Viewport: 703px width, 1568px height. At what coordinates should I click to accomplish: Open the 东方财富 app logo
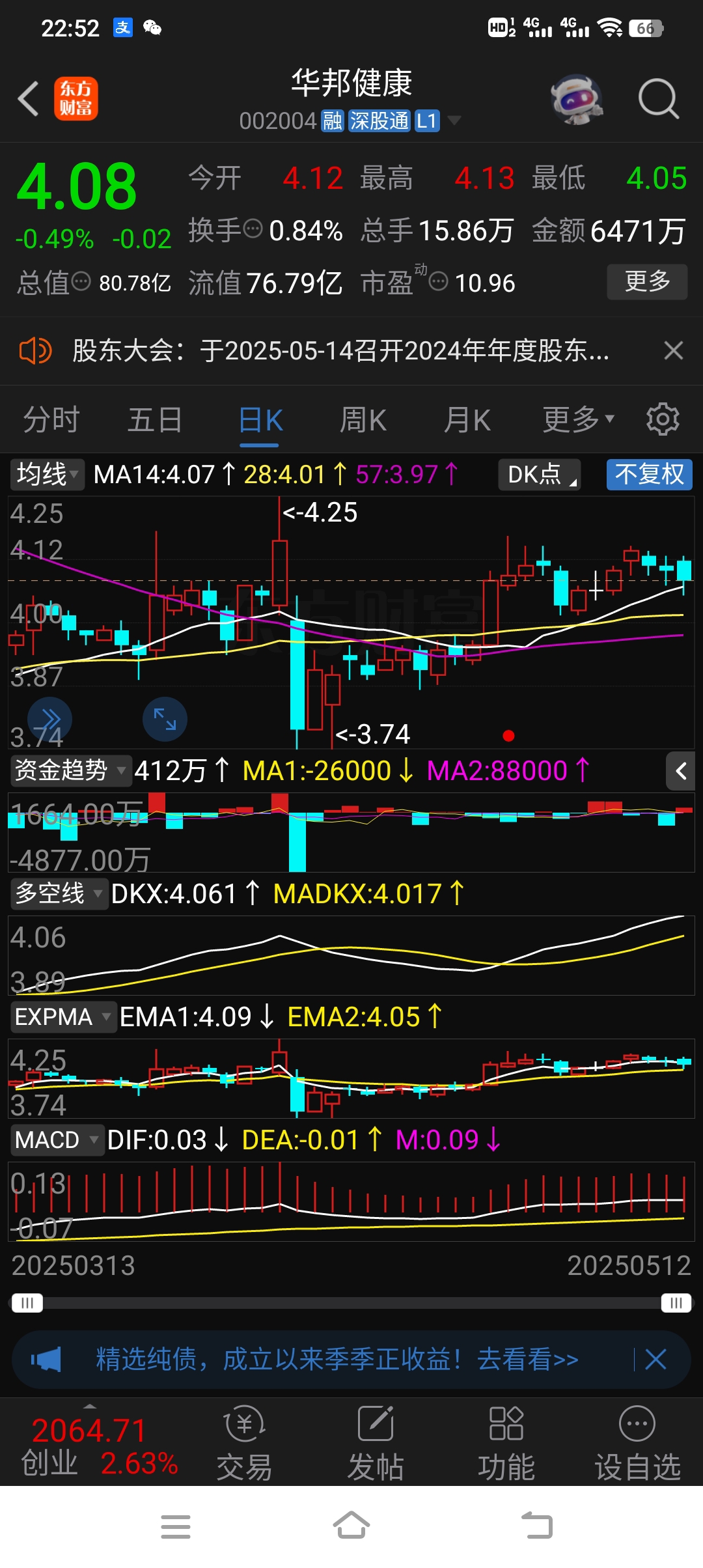tap(76, 99)
